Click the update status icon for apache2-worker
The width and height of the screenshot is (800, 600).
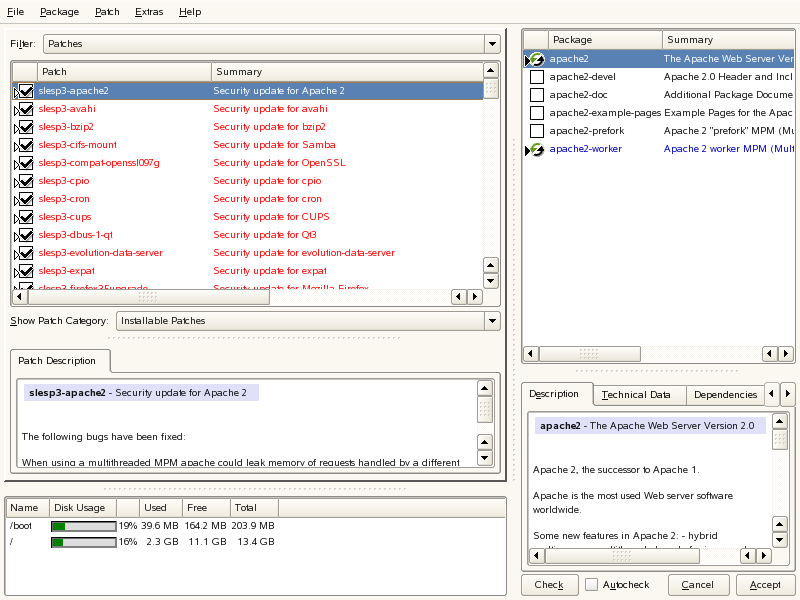click(537, 149)
